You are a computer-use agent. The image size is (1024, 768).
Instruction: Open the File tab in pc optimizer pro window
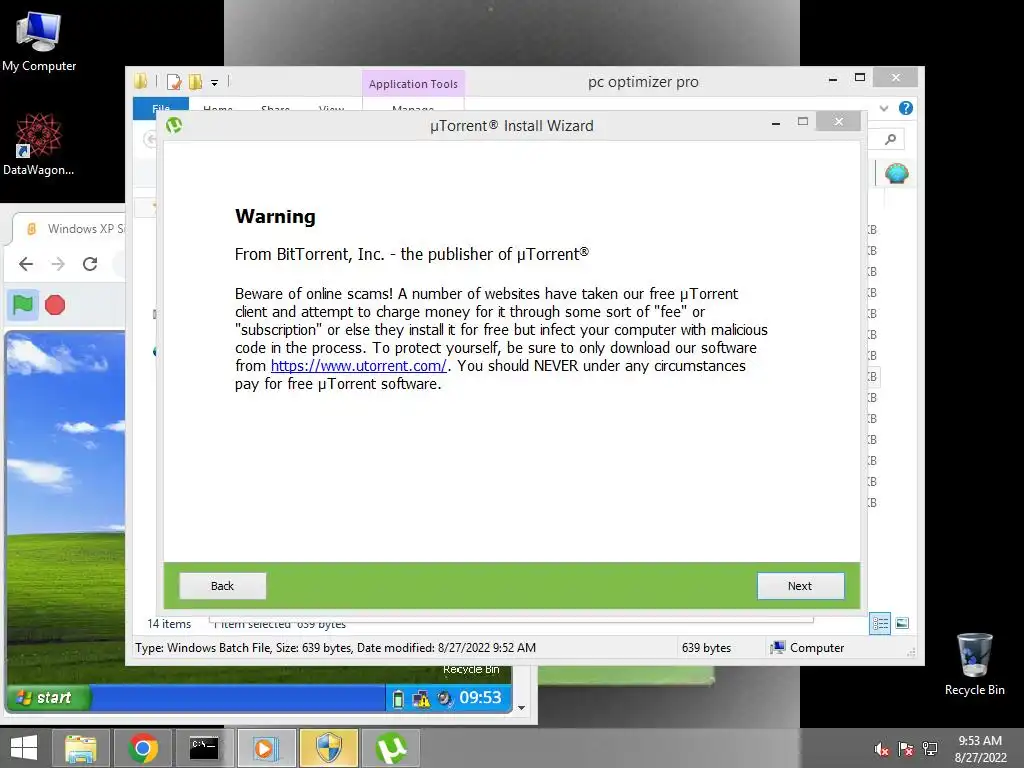pyautogui.click(x=161, y=108)
